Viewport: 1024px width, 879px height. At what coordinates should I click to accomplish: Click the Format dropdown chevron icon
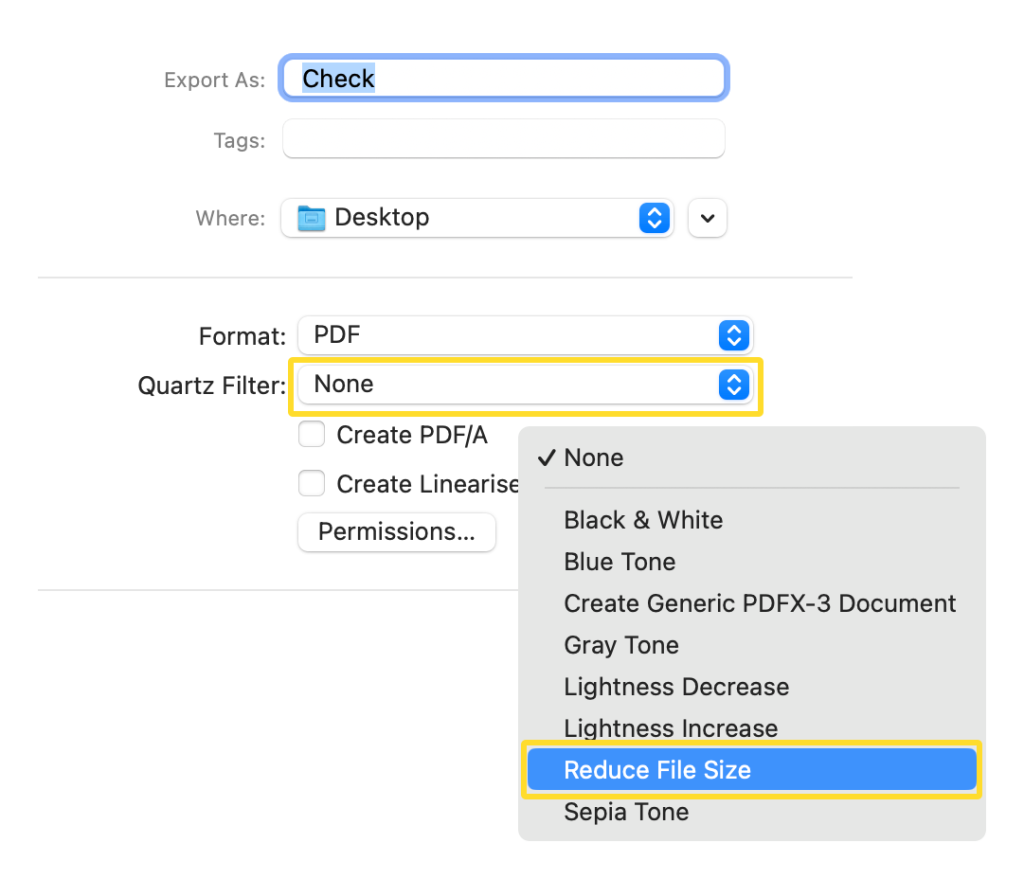pyautogui.click(x=735, y=336)
